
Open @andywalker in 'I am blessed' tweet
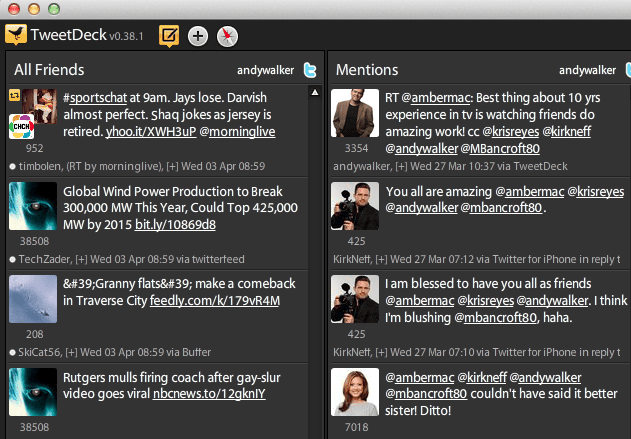click(553, 301)
